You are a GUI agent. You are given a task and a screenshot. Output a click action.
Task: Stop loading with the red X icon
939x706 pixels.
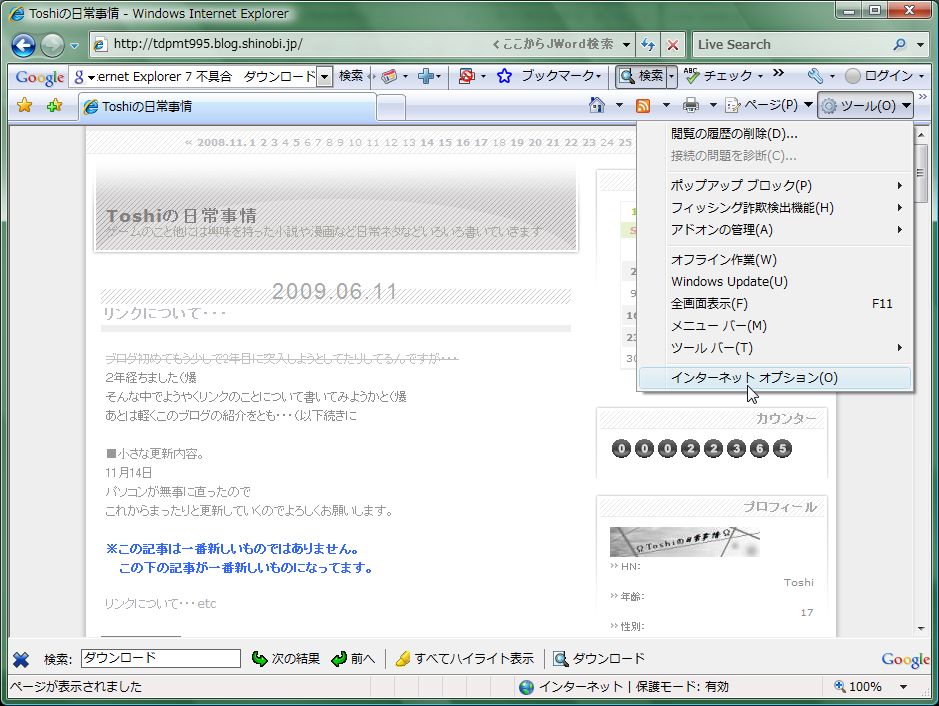pos(673,45)
